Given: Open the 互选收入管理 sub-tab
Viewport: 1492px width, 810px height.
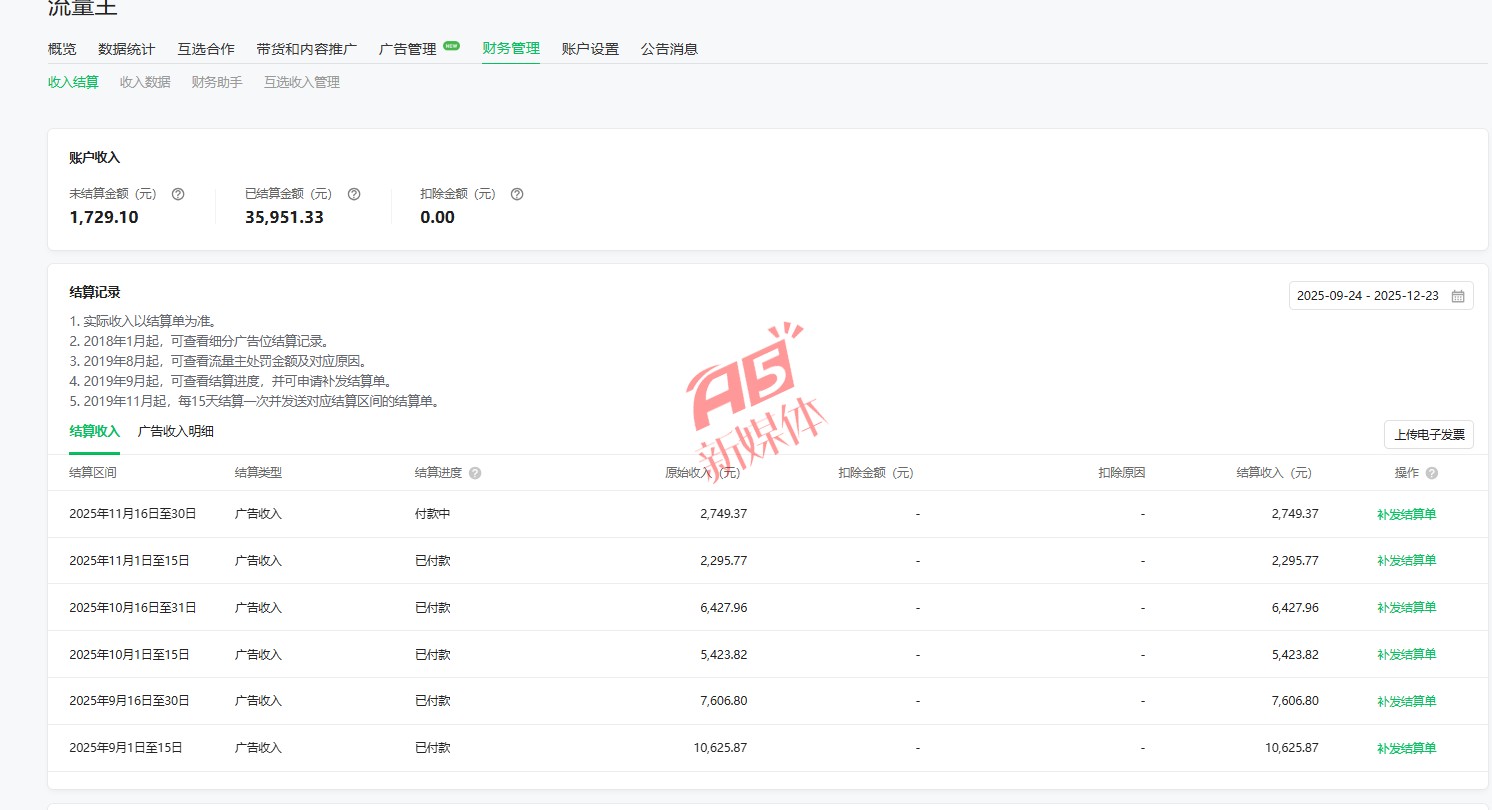Looking at the screenshot, I should coord(302,82).
